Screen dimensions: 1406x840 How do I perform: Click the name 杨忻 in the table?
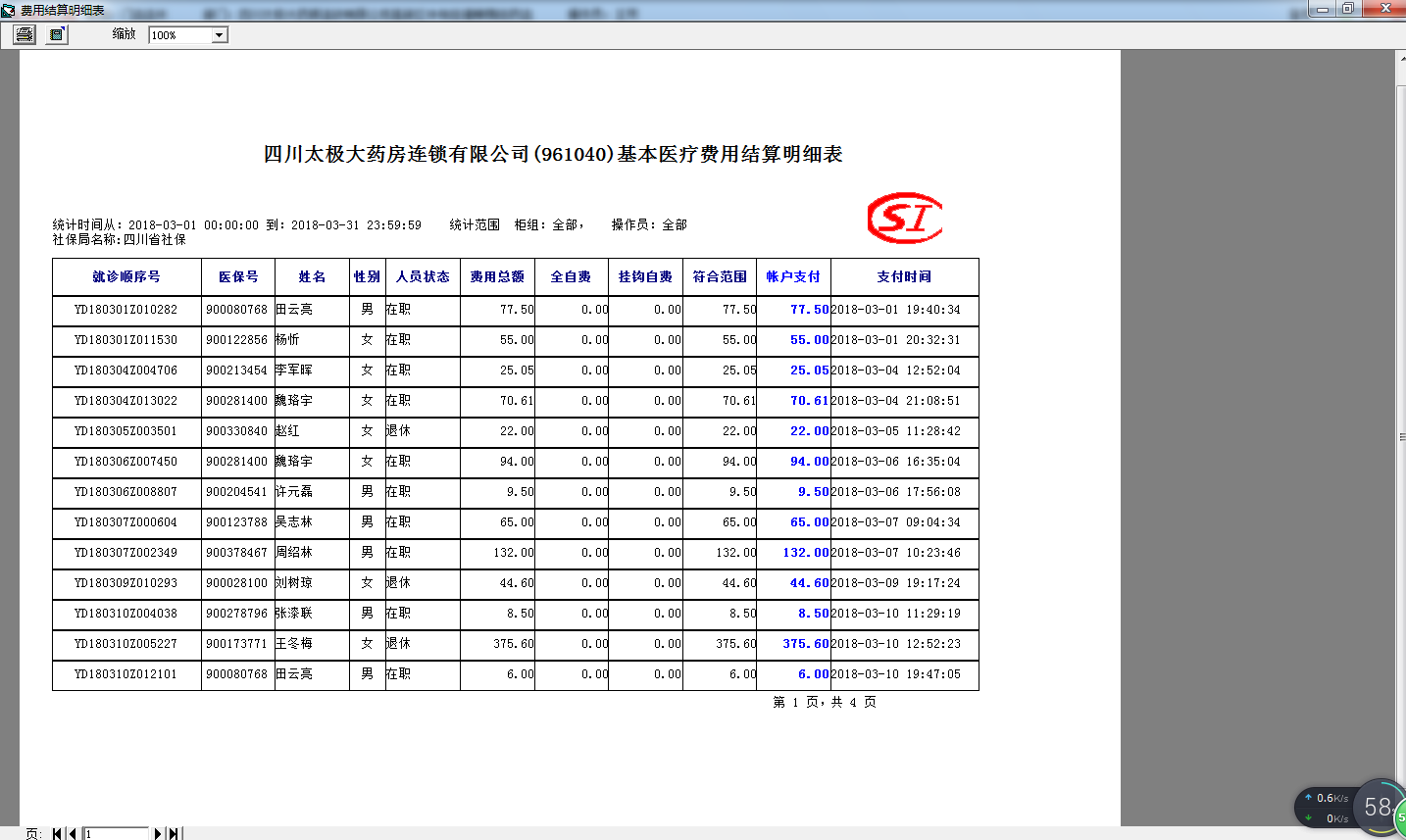[287, 340]
